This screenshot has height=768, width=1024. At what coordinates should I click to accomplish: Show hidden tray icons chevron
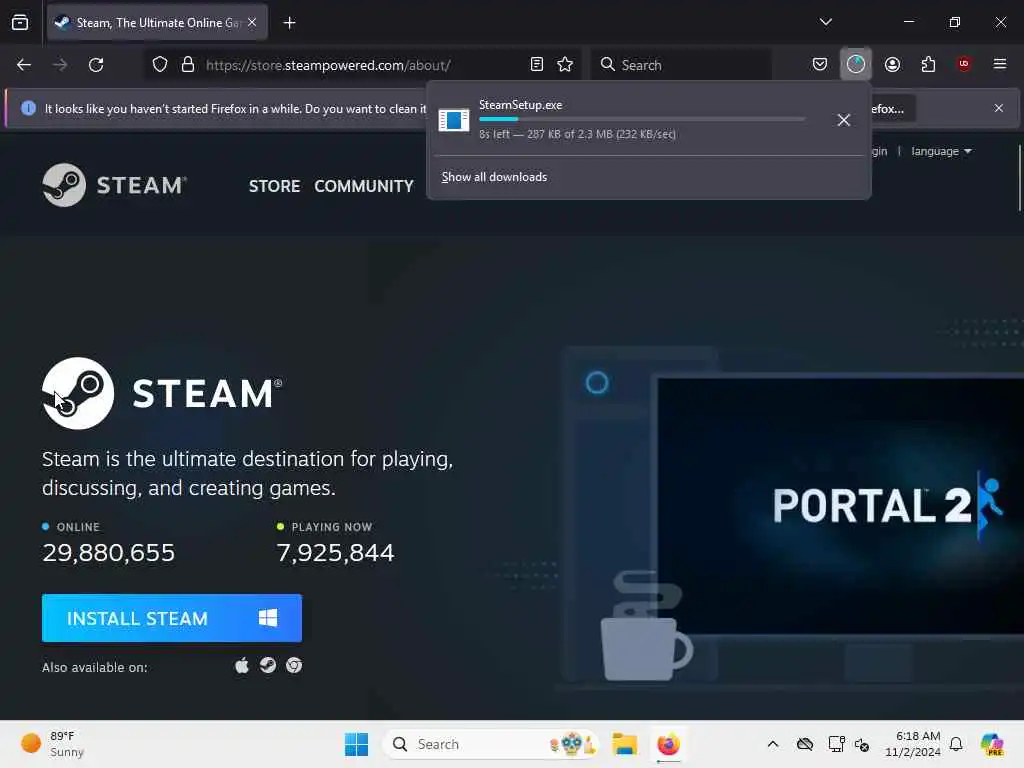point(773,744)
